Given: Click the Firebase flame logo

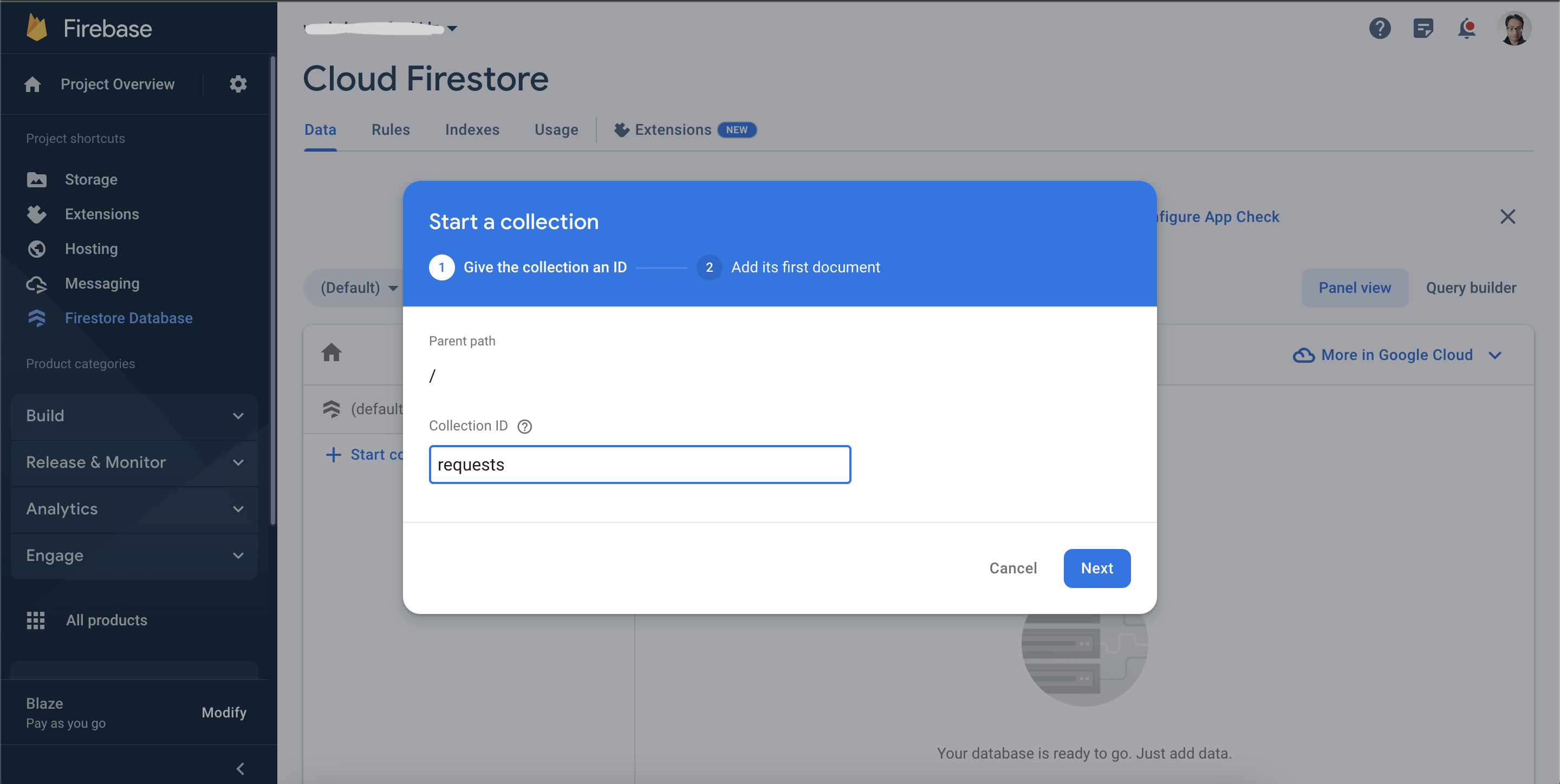Looking at the screenshot, I should (37, 28).
